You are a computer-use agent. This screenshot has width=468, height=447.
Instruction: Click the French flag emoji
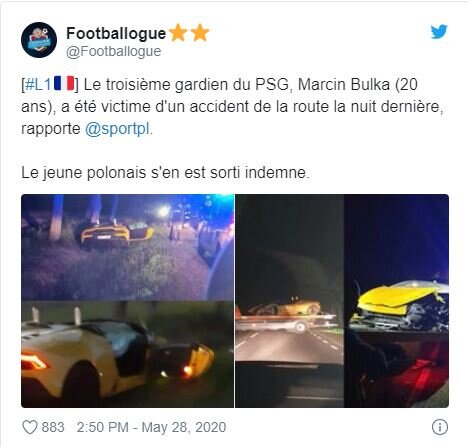64,83
